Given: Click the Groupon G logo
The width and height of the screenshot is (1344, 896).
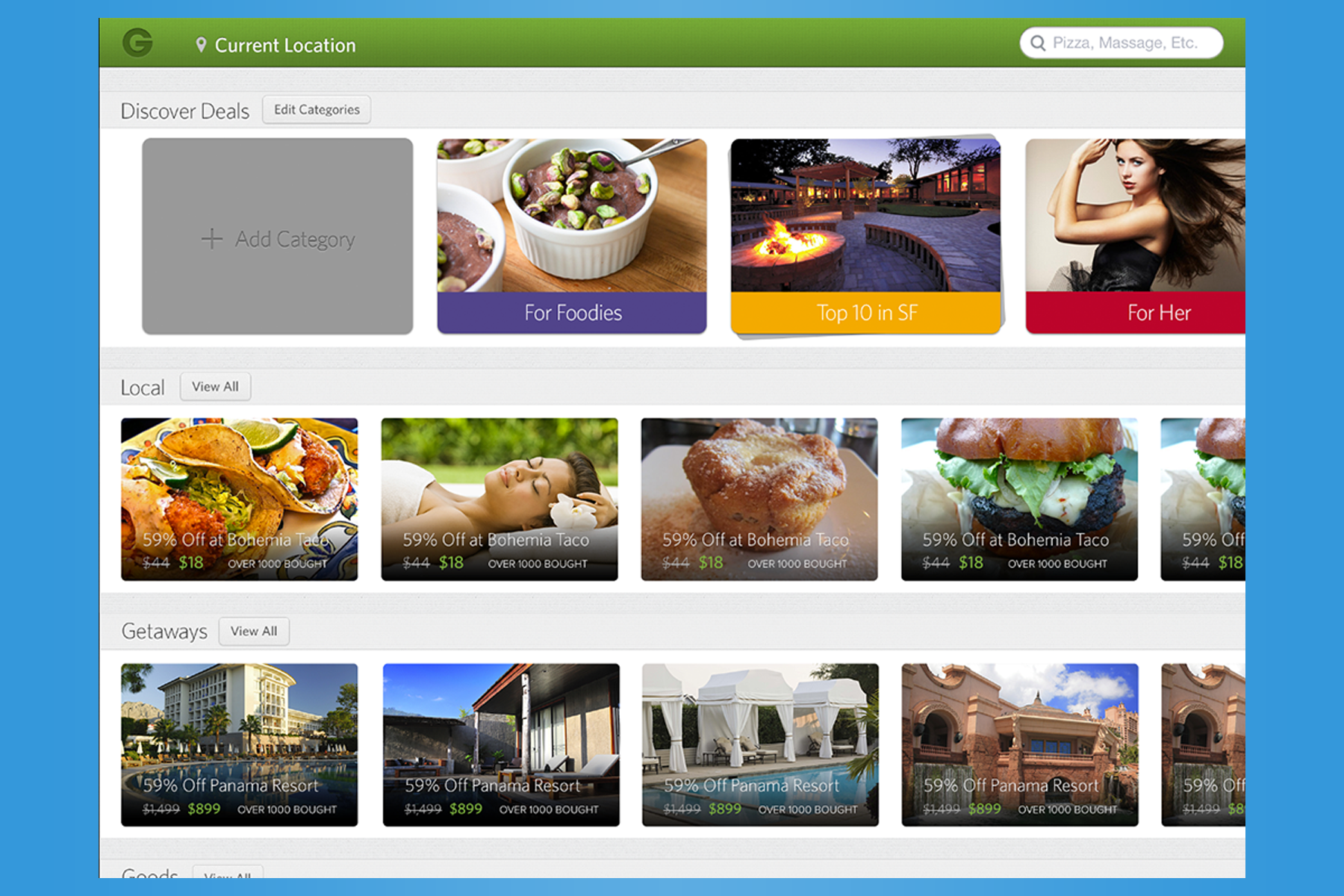Looking at the screenshot, I should [137, 43].
